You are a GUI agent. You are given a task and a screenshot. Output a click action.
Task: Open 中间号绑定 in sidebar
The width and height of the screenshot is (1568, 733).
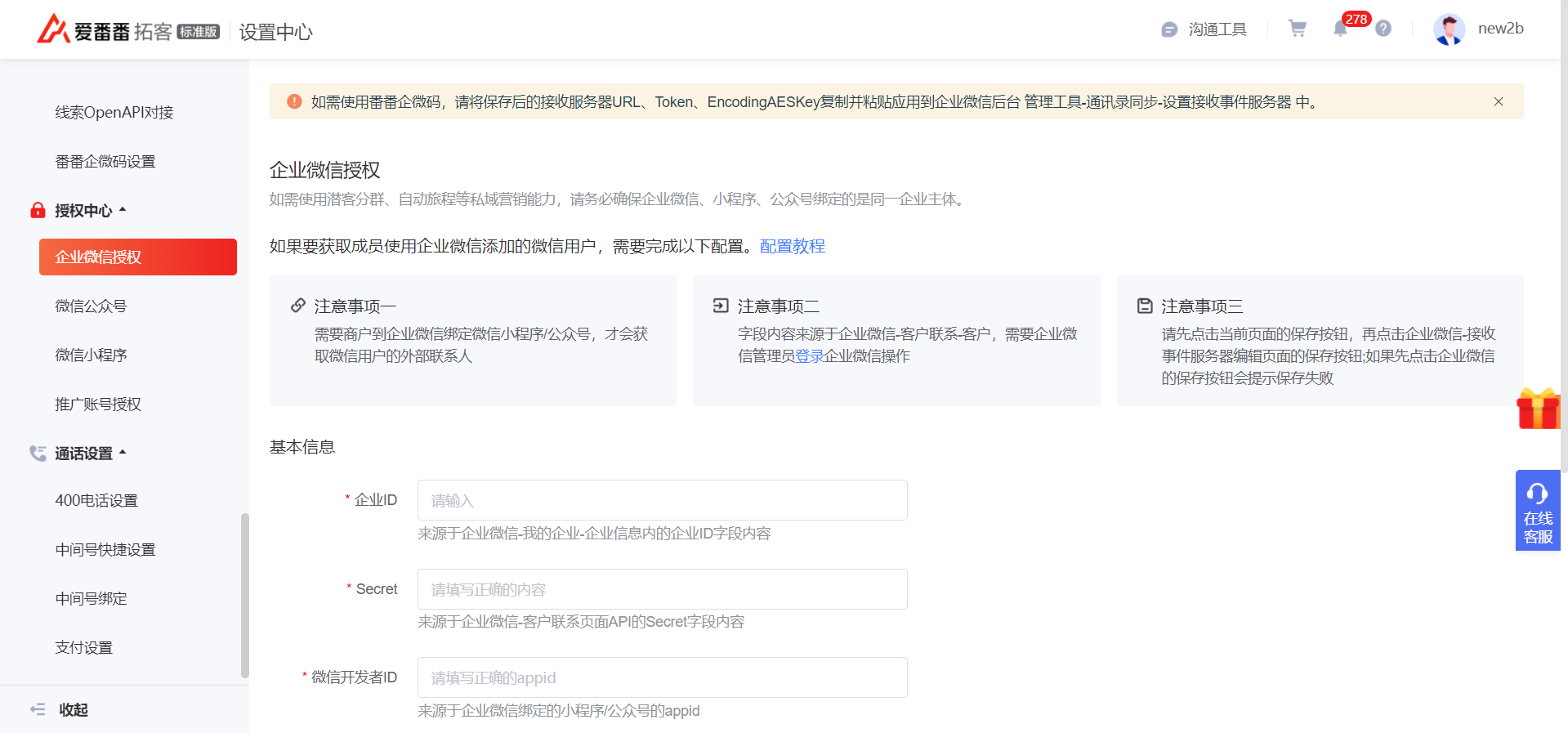(x=91, y=598)
